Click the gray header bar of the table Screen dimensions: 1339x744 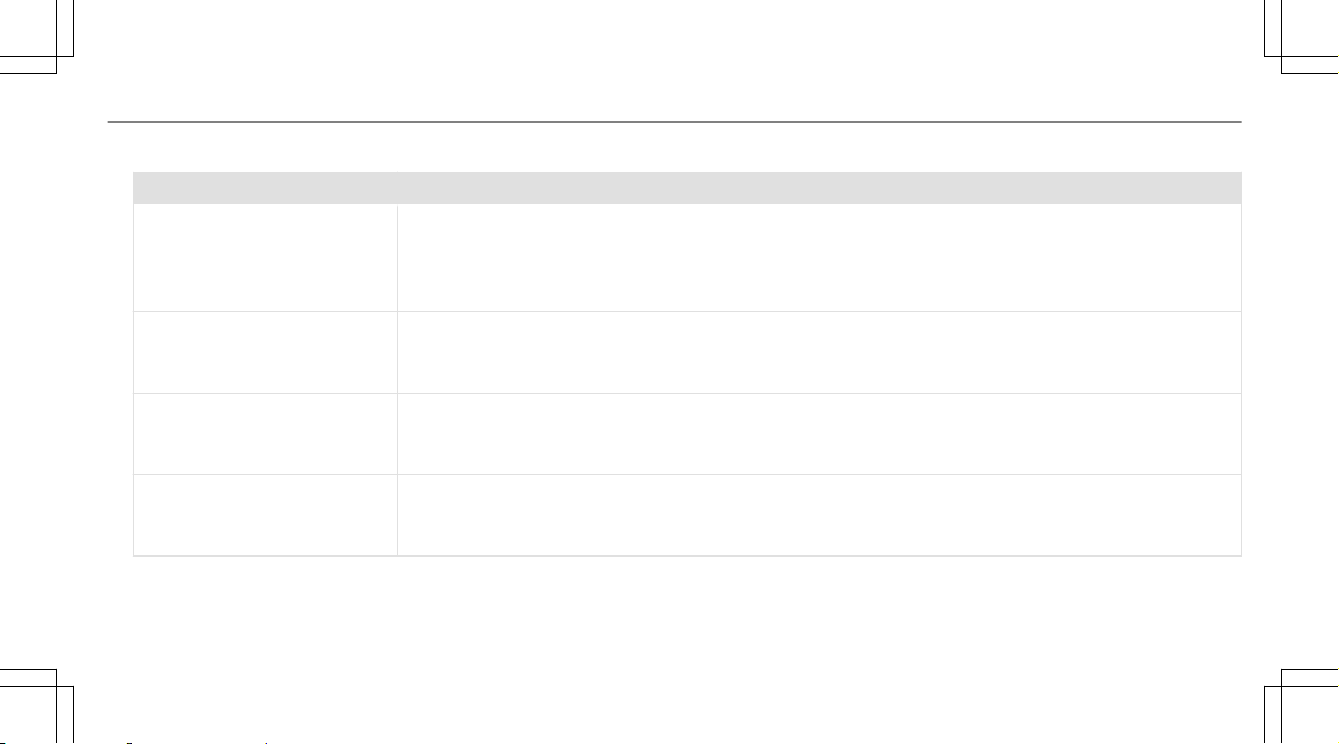(x=687, y=188)
